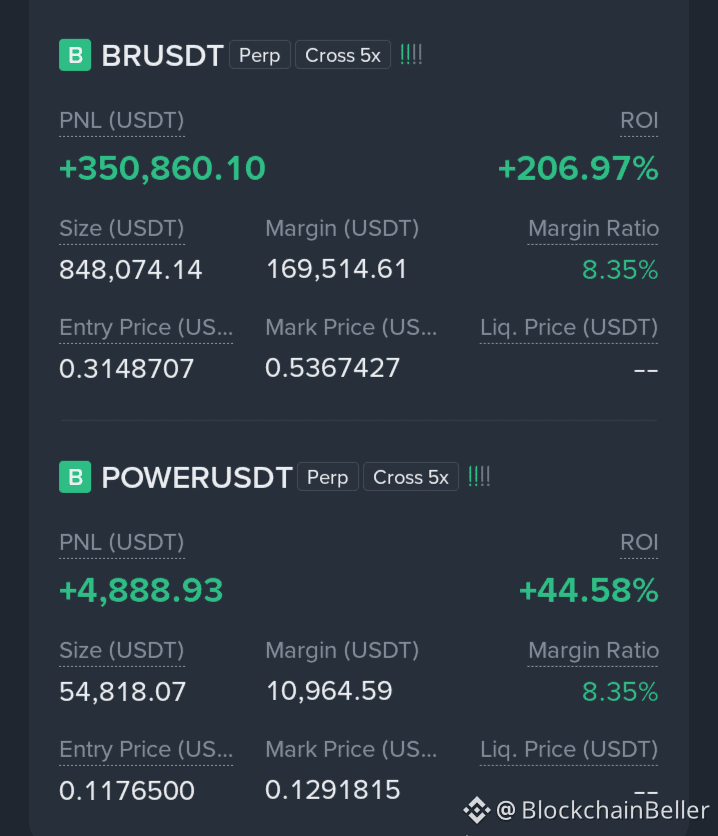Viewport: 718px width, 836px height.
Task: Tap the BRUSDT signal bars indicator
Action: pos(411,54)
